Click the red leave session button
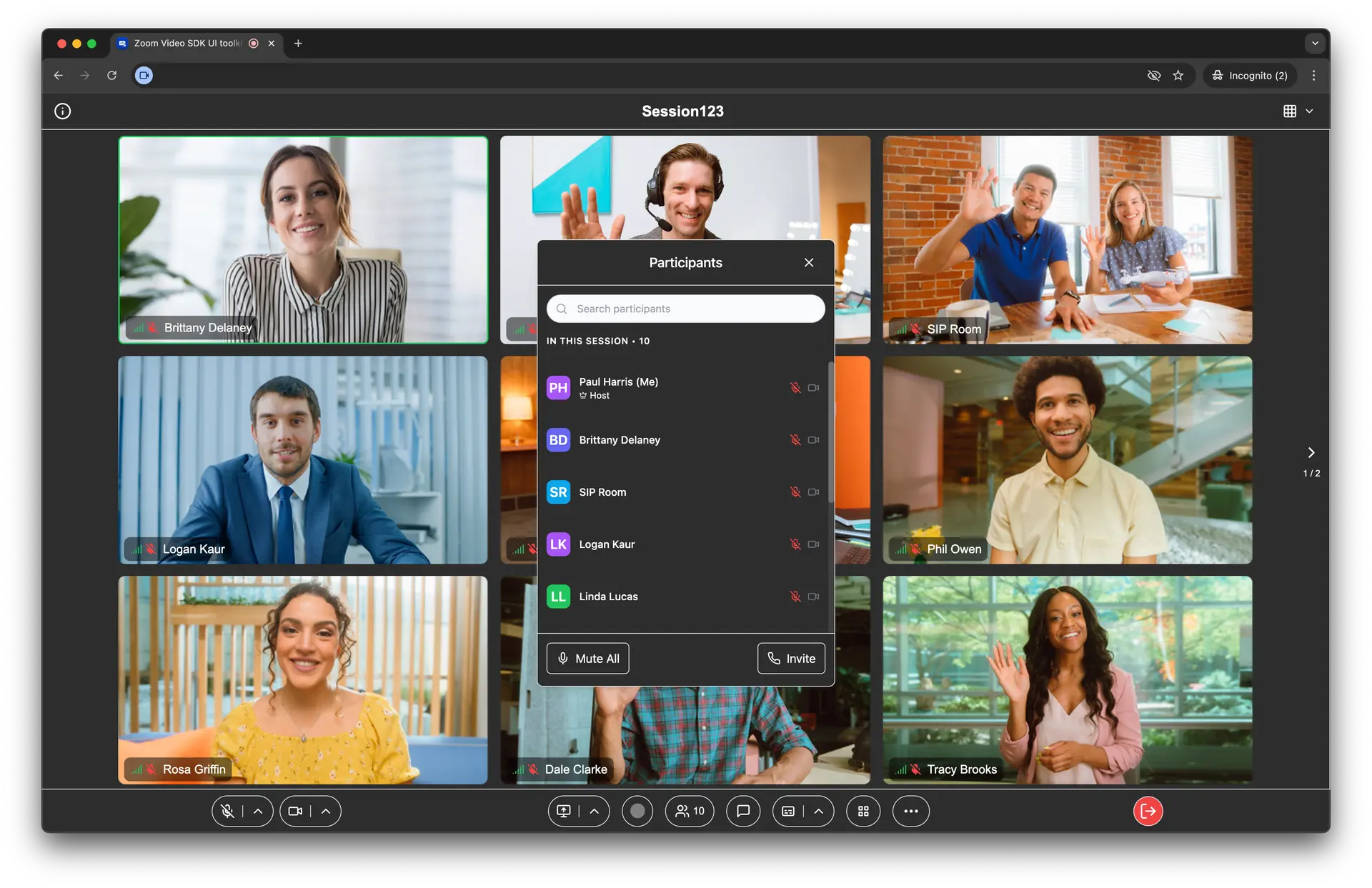 tap(1148, 811)
